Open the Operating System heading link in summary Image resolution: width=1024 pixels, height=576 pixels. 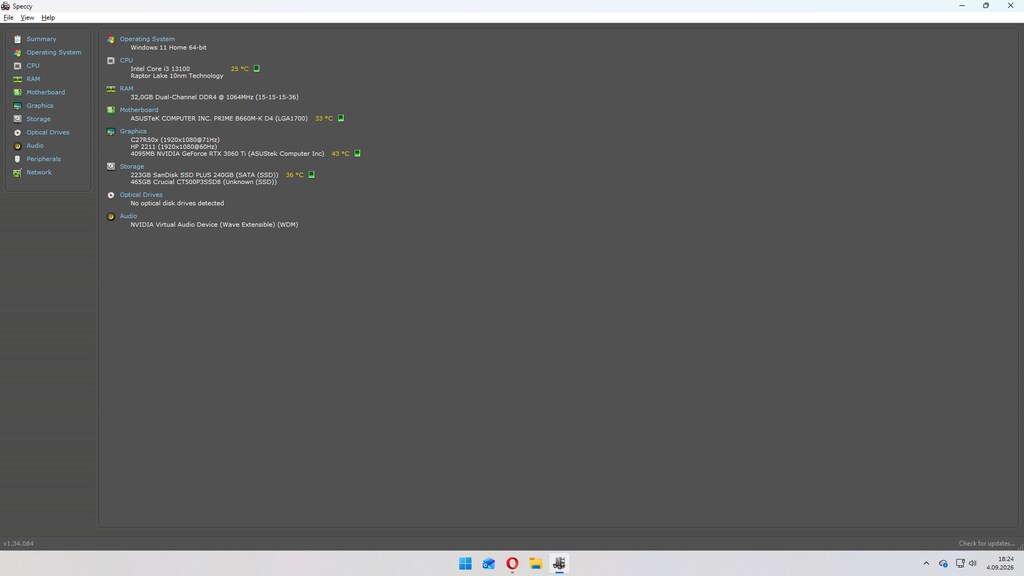(x=147, y=39)
